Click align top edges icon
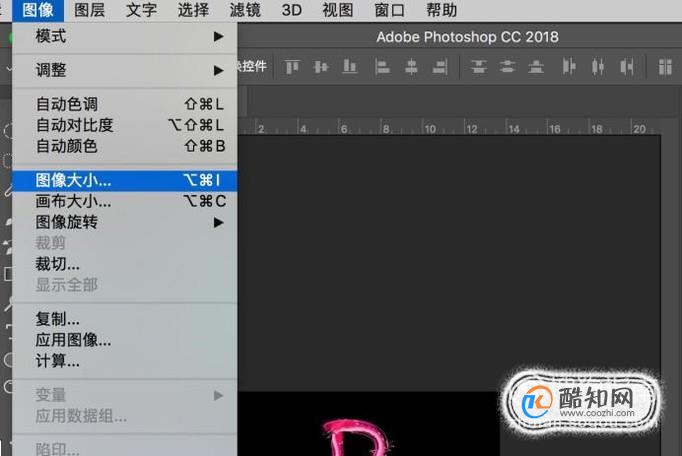This screenshot has width=682, height=456. [292, 67]
